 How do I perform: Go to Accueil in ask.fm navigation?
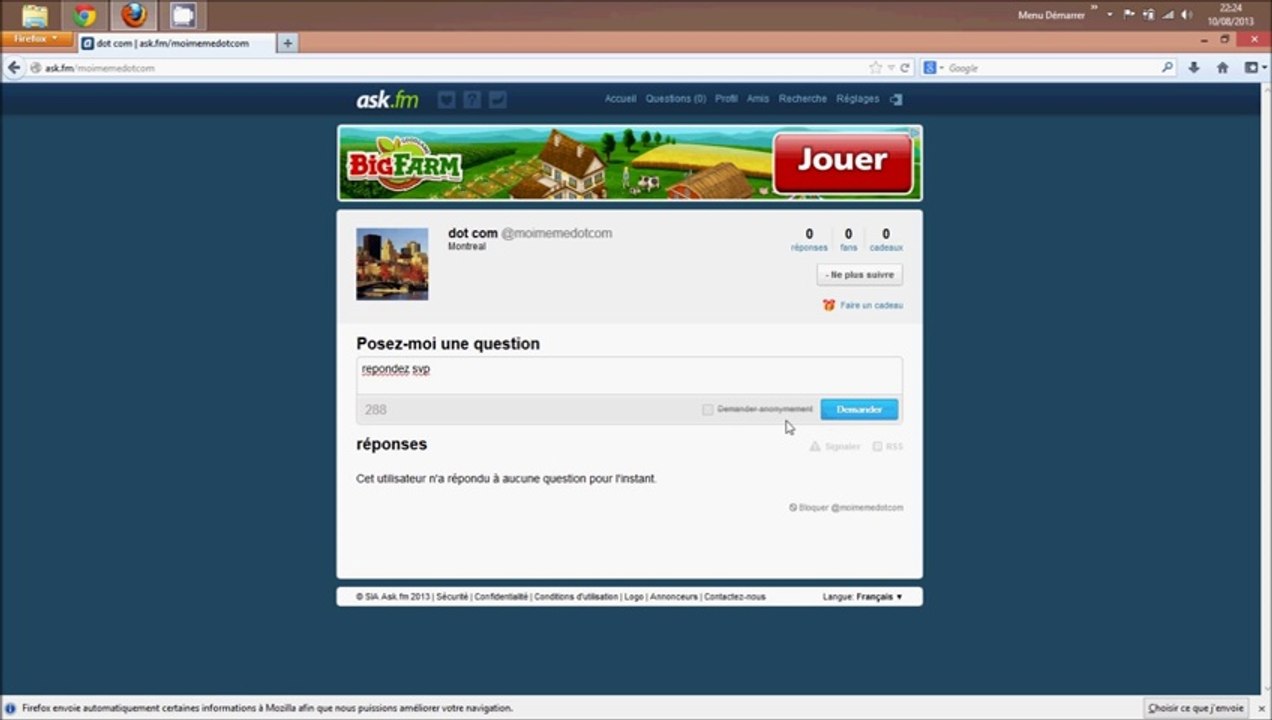click(620, 99)
